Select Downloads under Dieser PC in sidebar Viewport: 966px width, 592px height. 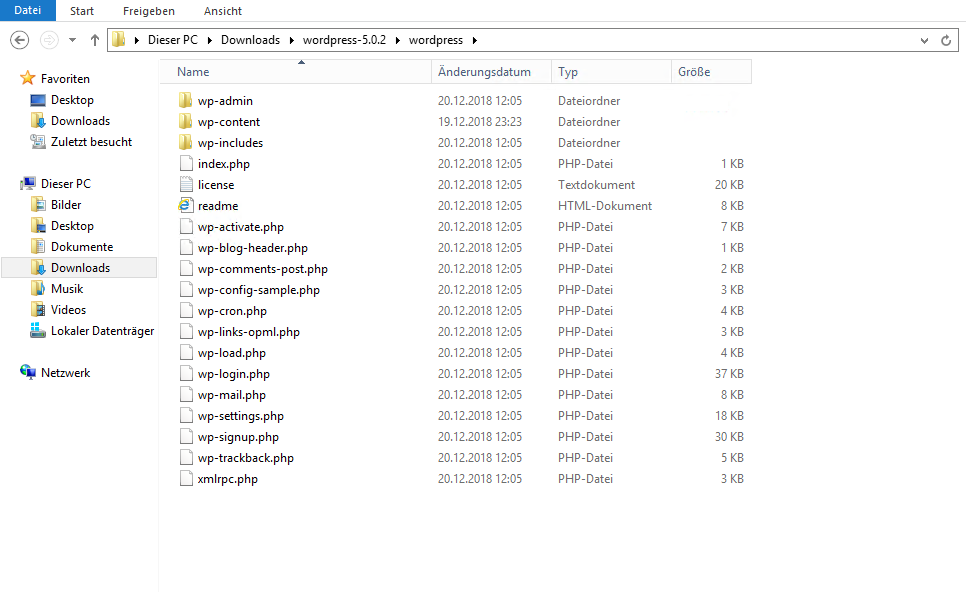[80, 267]
